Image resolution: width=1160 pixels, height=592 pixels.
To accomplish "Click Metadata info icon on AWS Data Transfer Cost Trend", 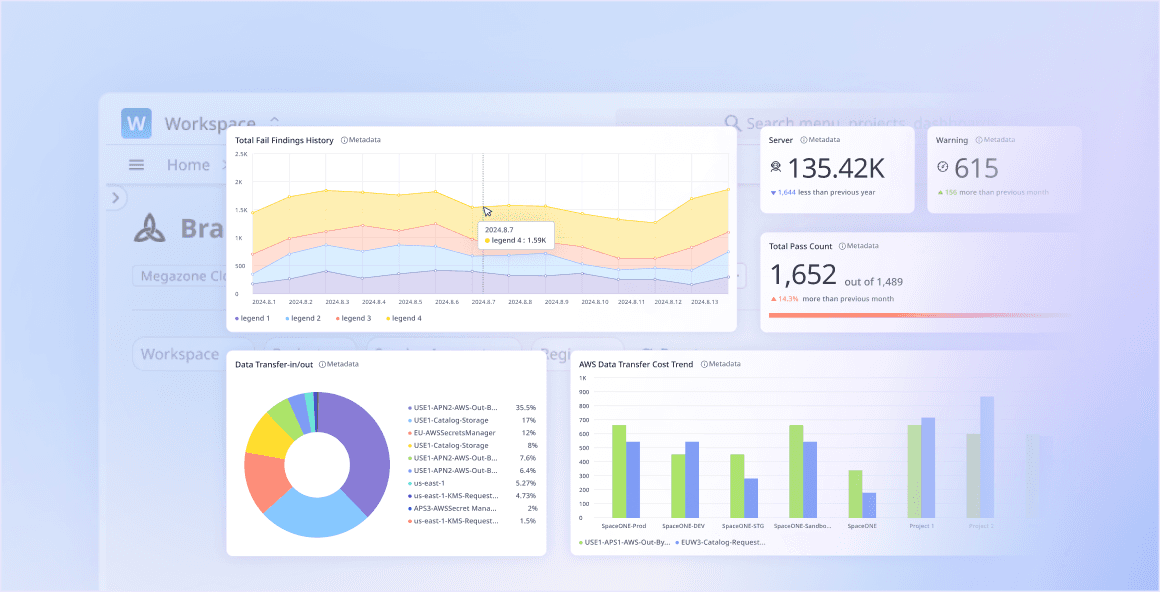I will [x=704, y=364].
